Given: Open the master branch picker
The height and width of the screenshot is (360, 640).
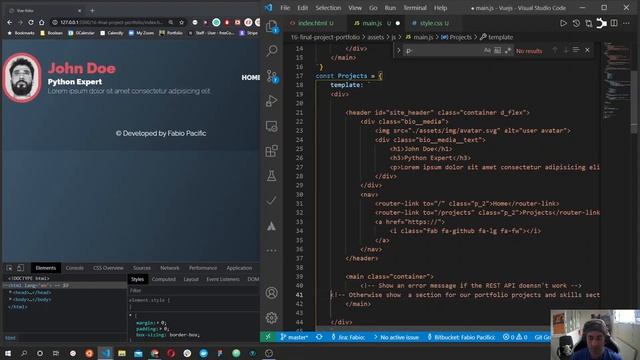Looking at the screenshot, I should coord(294,337).
